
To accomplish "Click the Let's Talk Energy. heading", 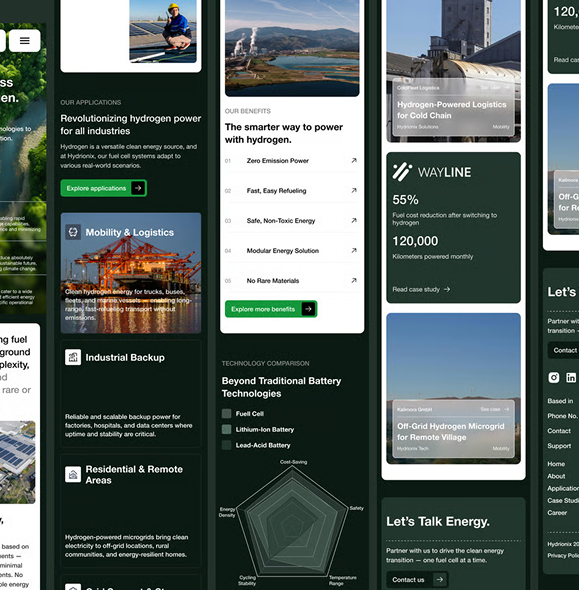I will [438, 522].
